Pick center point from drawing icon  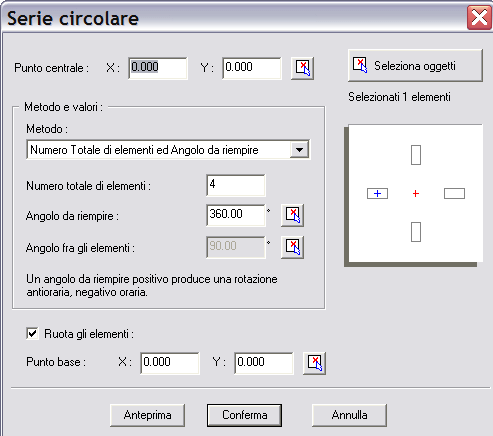[x=302, y=68]
